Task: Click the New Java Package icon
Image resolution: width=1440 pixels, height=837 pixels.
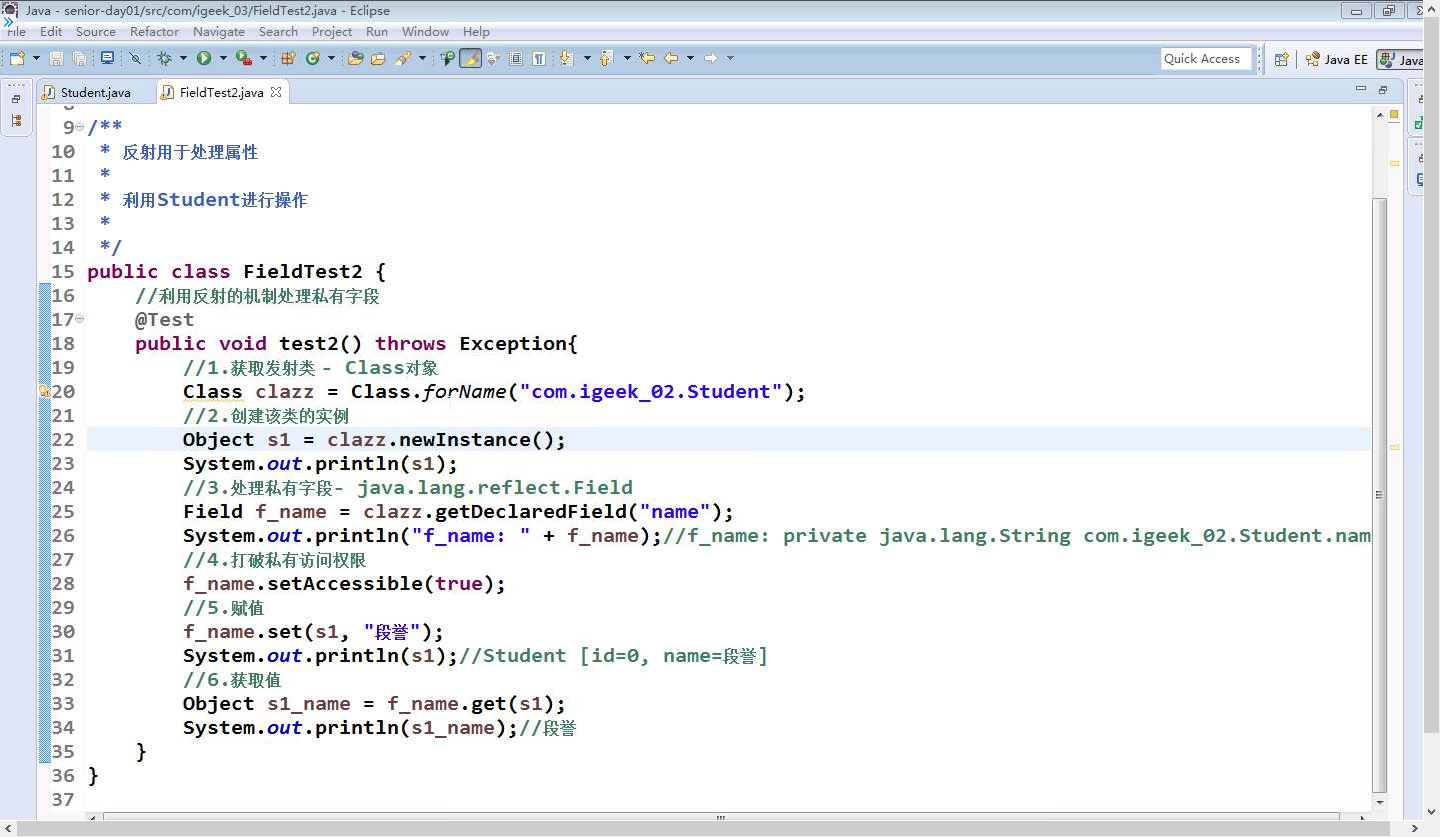Action: [288, 58]
